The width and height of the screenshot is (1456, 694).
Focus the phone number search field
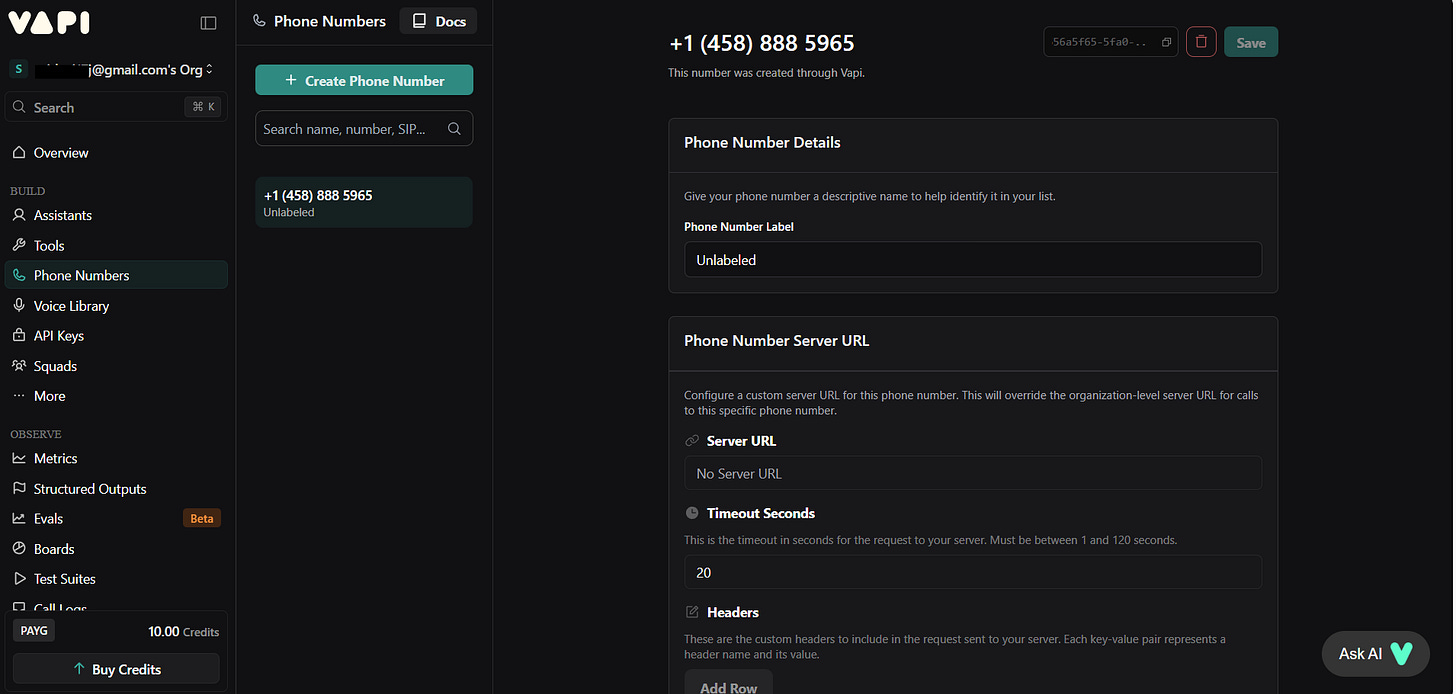[364, 128]
